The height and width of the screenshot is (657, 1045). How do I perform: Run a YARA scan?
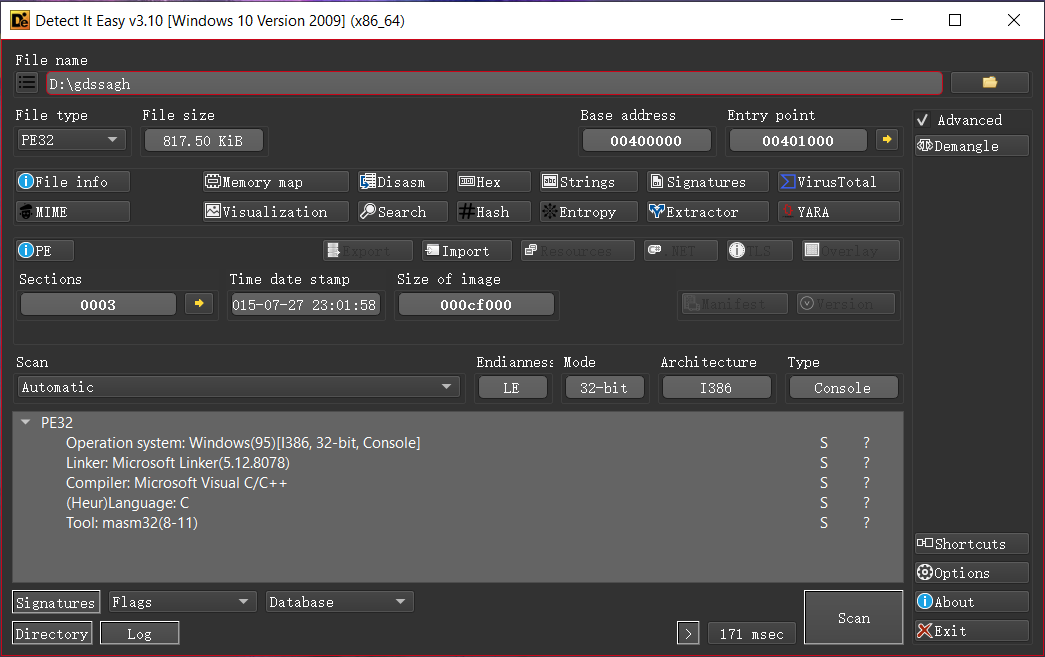tap(838, 212)
